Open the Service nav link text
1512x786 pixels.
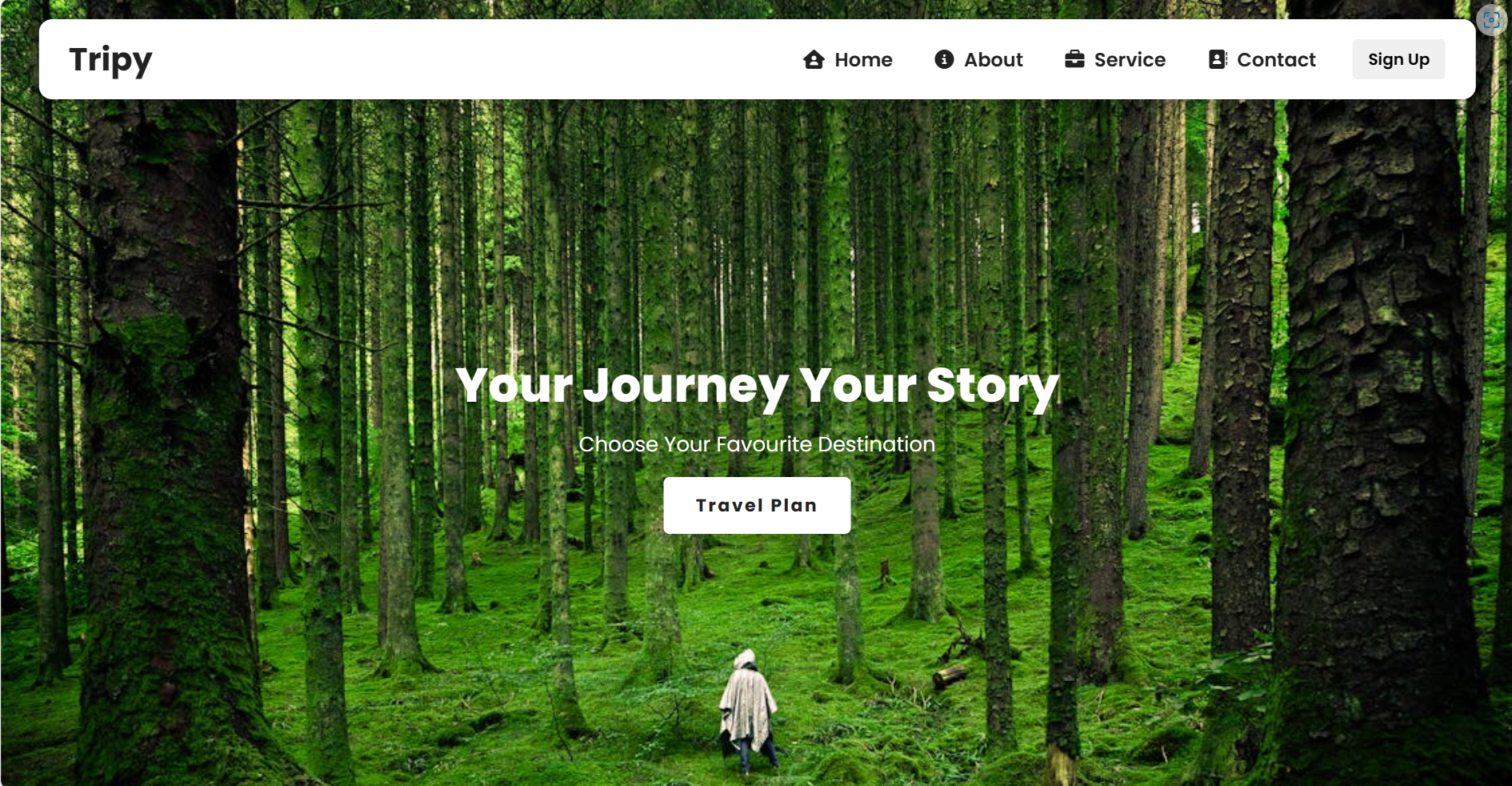click(x=1130, y=60)
